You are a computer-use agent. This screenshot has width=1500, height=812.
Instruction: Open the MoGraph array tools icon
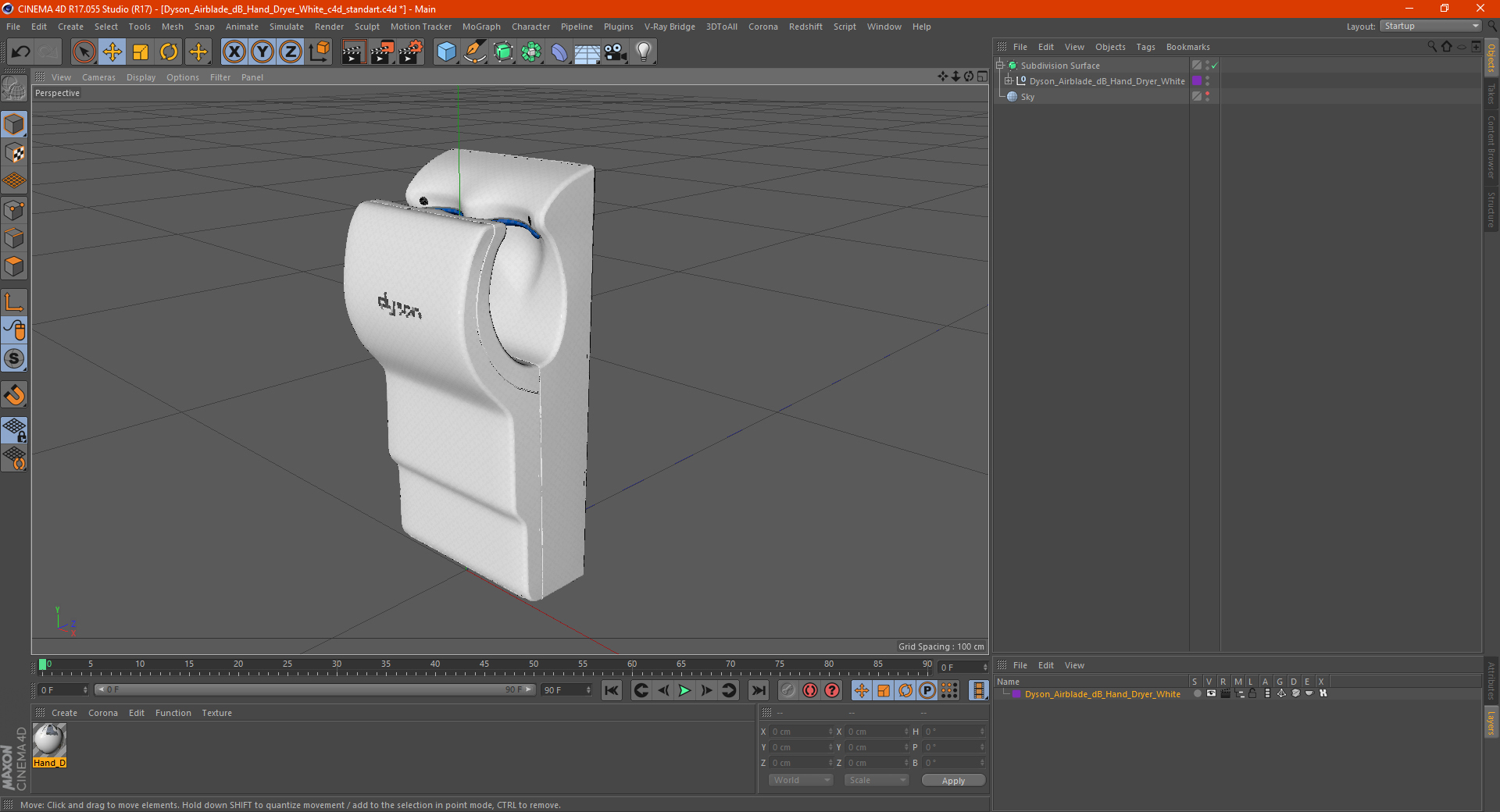click(x=531, y=52)
